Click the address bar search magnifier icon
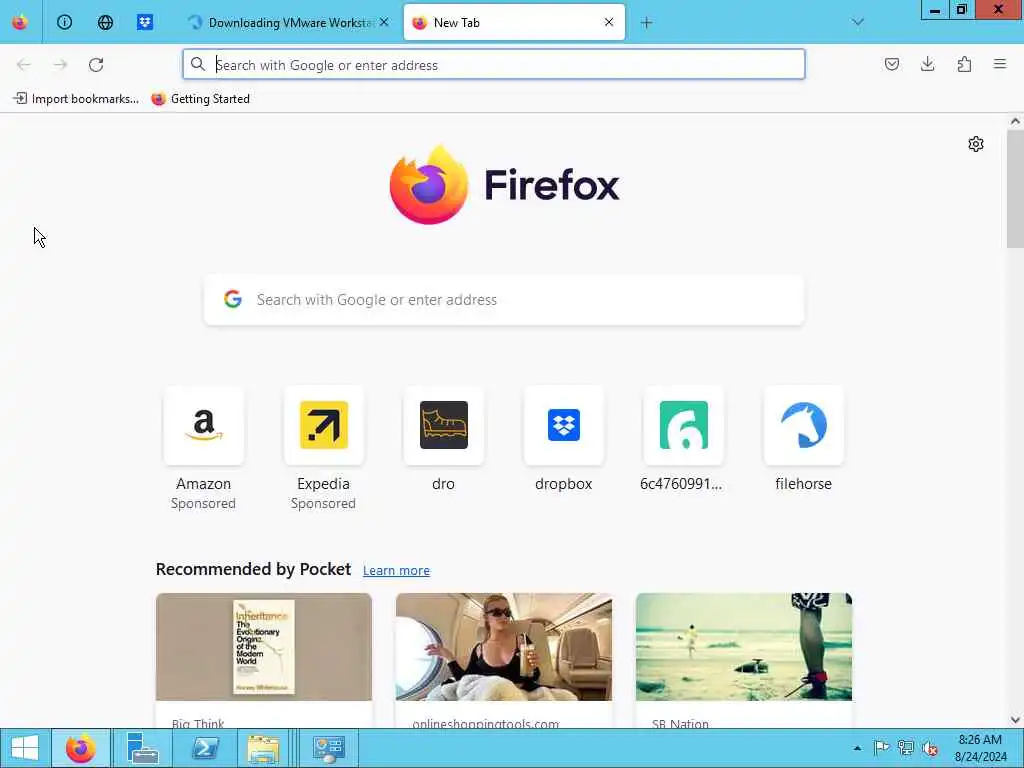Screen dimensions: 1024x768 coord(198,64)
